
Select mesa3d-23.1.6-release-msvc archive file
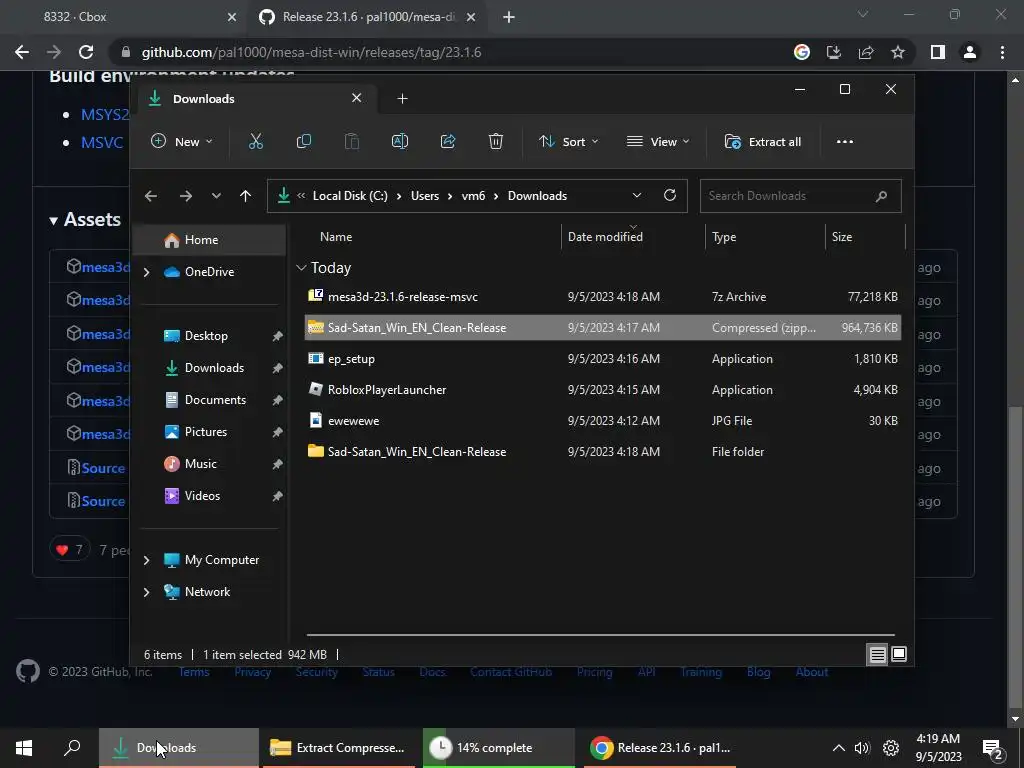tap(603, 296)
